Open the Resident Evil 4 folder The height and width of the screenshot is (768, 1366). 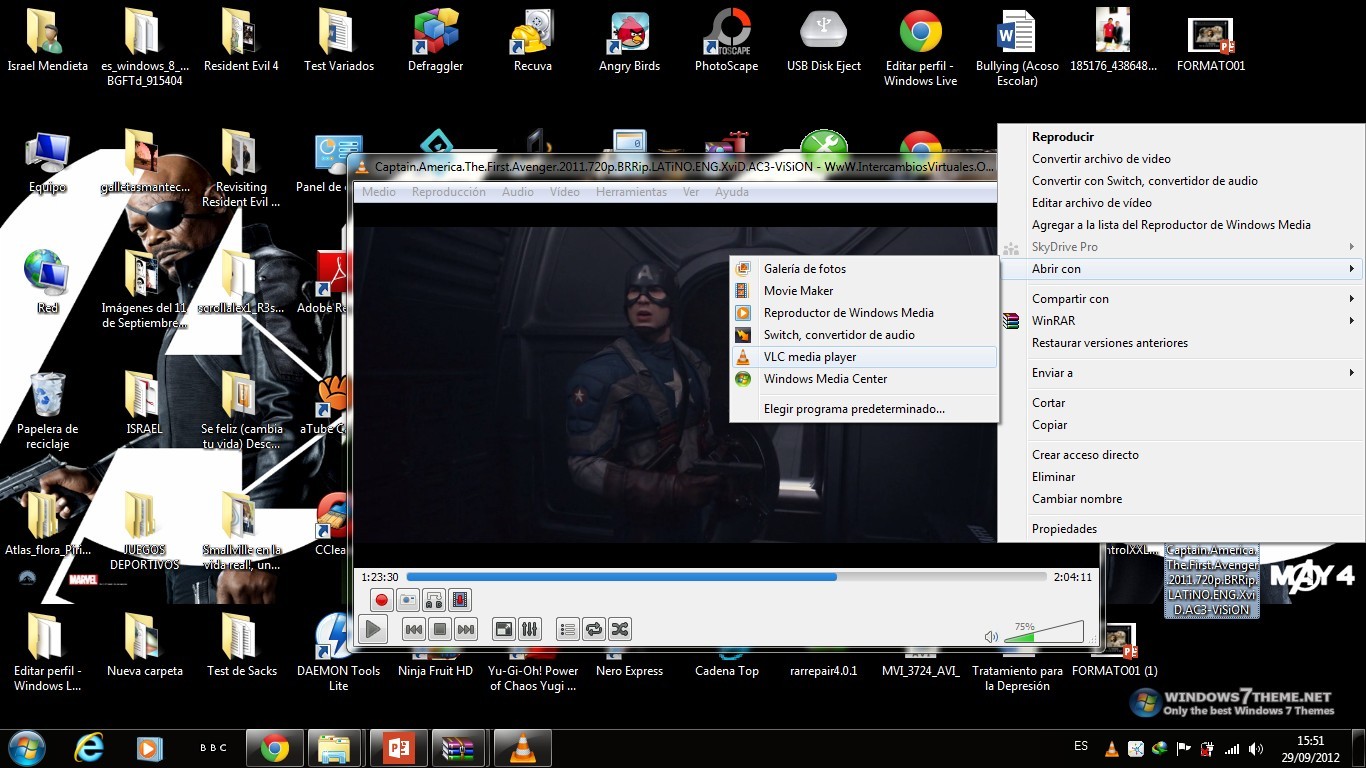tap(241, 40)
